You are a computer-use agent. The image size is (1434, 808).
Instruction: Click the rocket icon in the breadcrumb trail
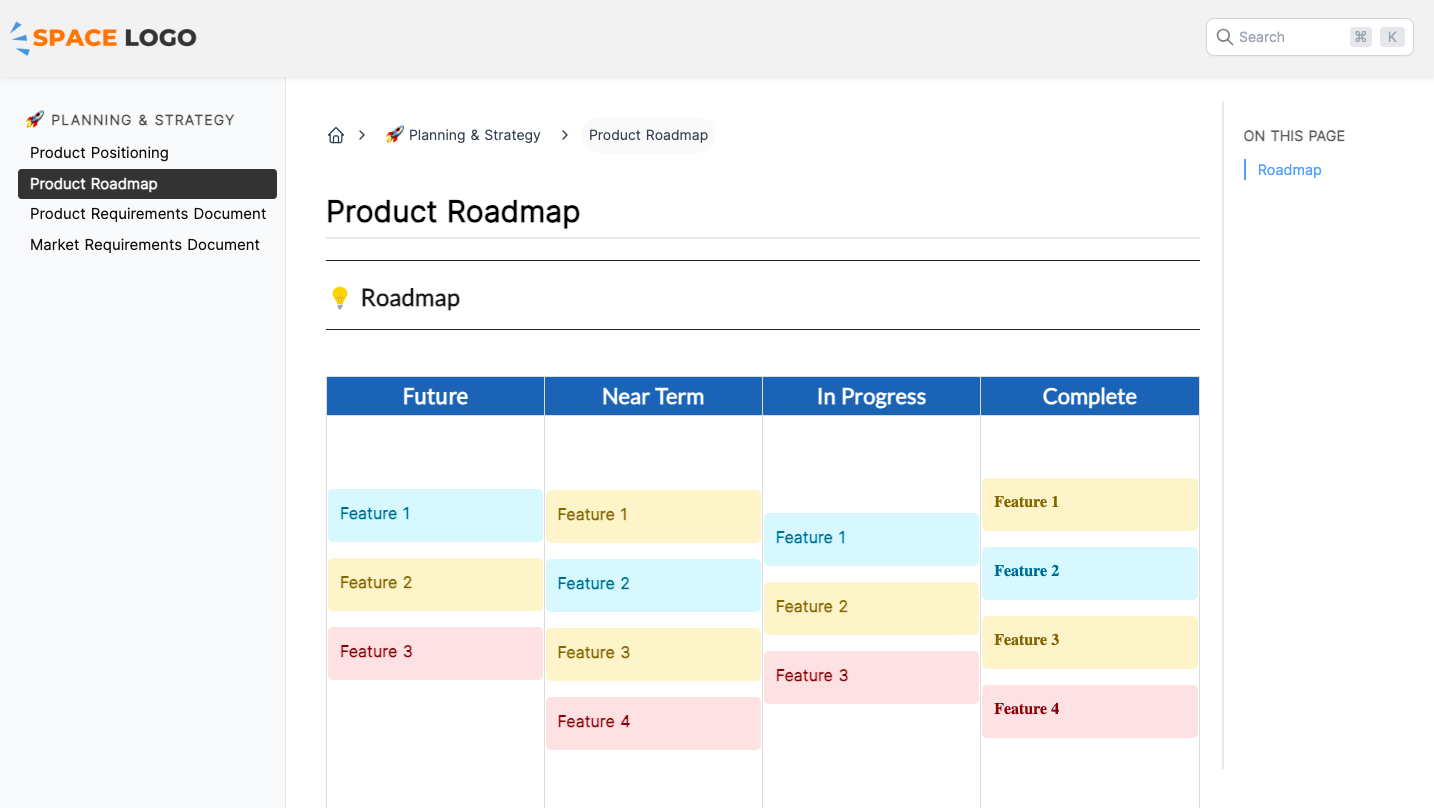[x=393, y=134]
